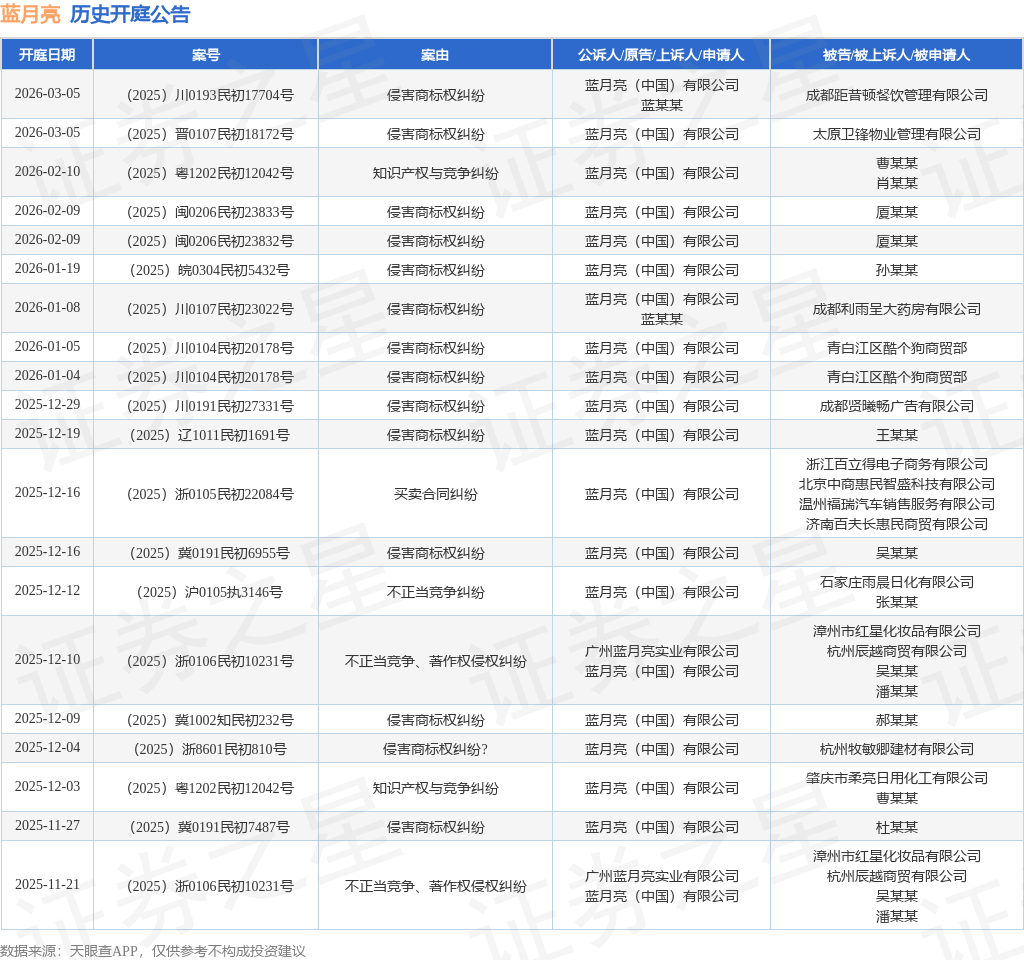Click defendant 成都贤曦畅广告有限公司
The image size is (1024, 960).
(x=896, y=406)
